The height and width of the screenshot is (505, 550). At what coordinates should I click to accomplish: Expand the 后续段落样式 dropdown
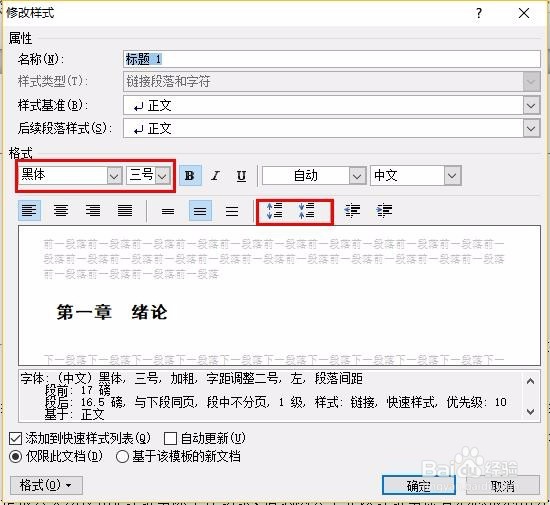pyautogui.click(x=531, y=128)
